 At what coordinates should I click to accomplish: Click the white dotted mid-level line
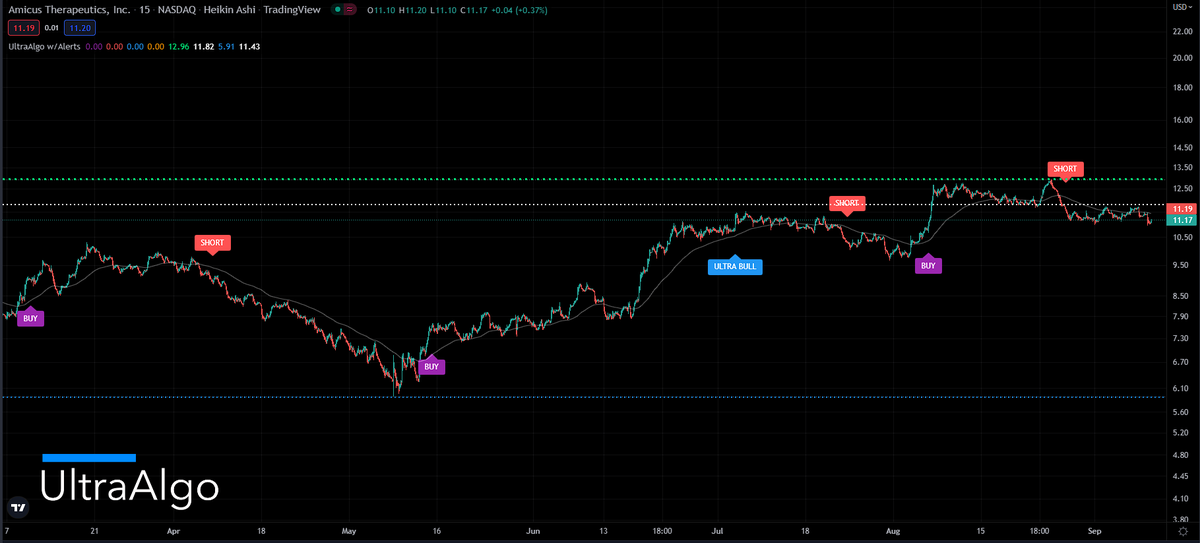[x=583, y=205]
